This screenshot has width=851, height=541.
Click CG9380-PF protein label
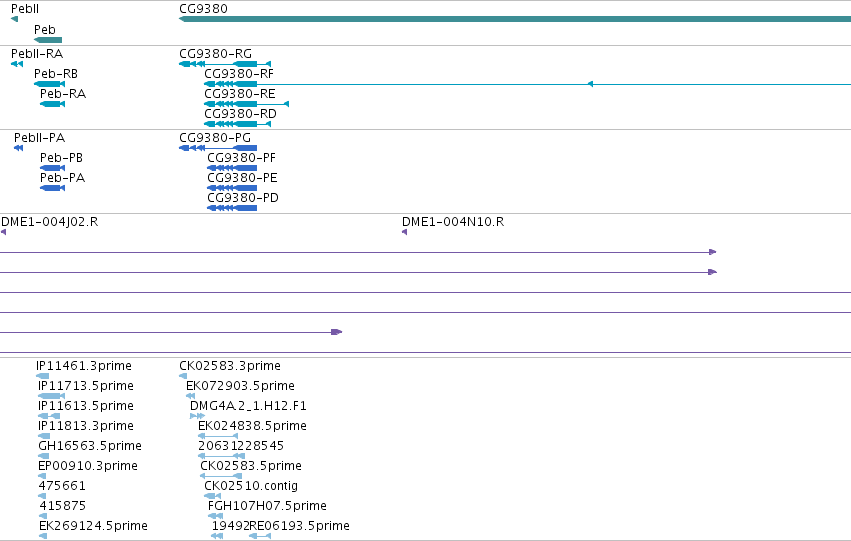tap(242, 158)
